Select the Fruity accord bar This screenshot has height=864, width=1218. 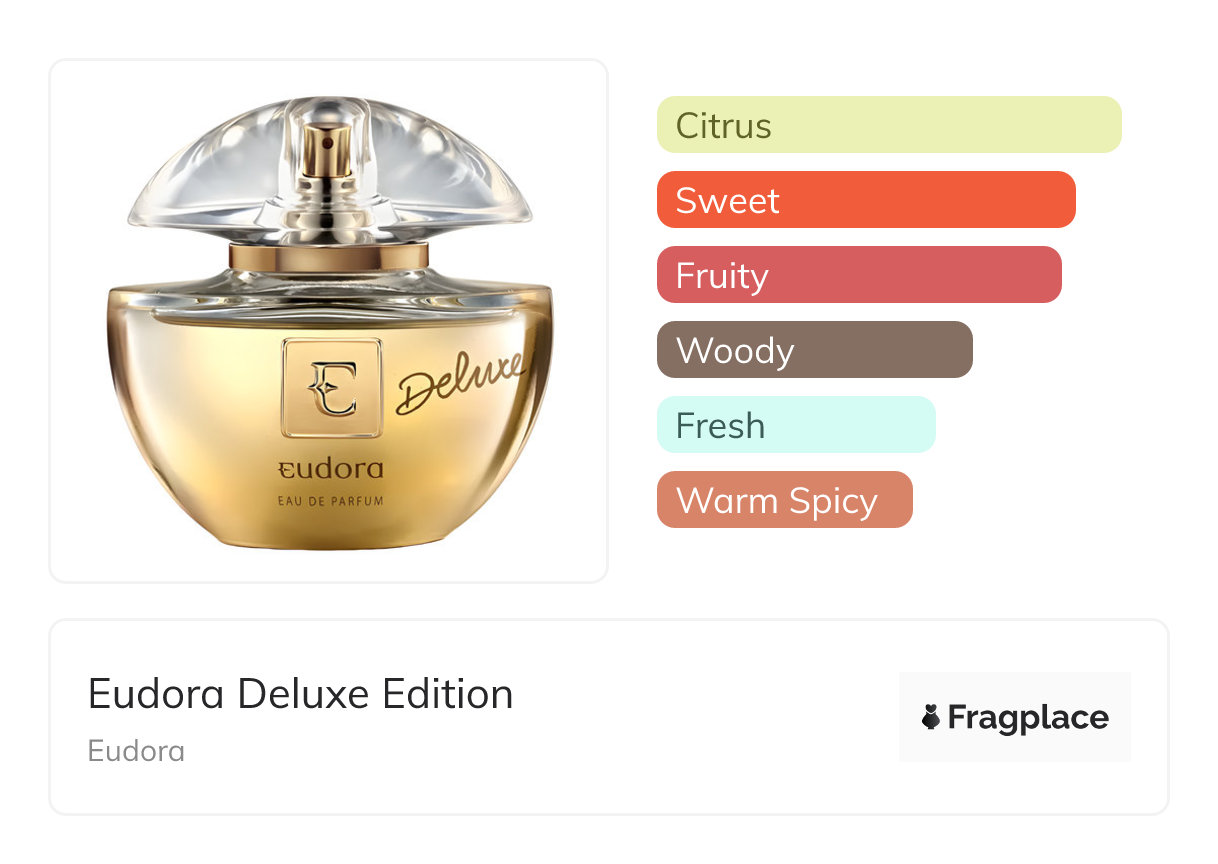tap(858, 275)
